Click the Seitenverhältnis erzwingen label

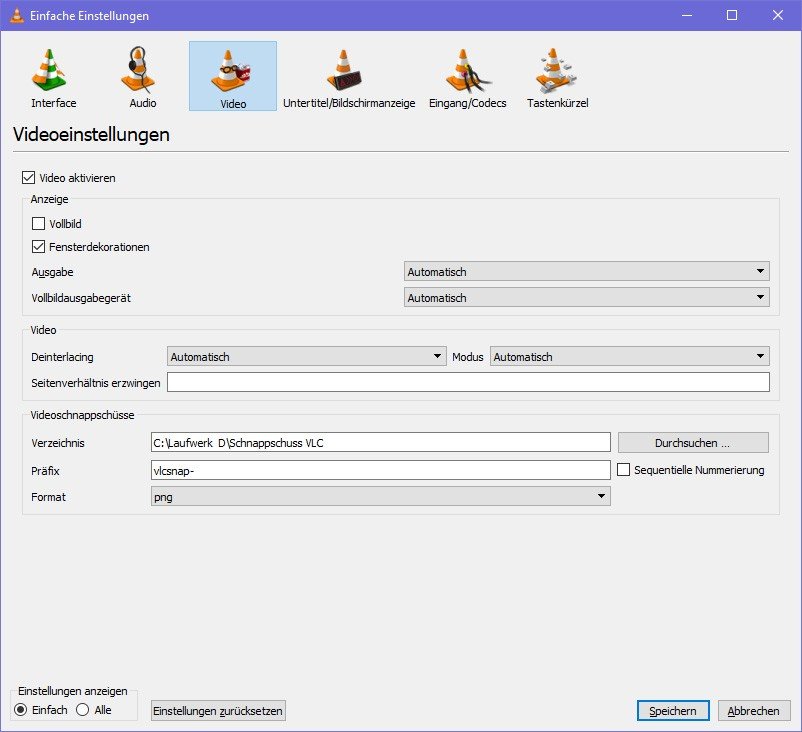96,383
